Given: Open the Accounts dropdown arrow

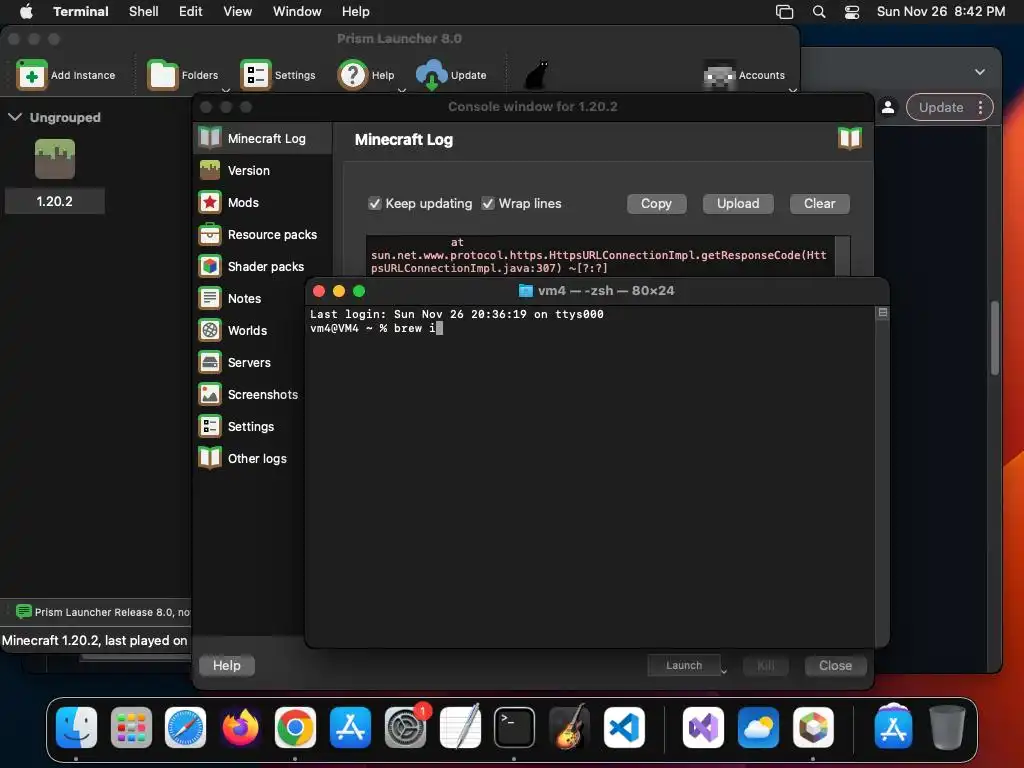Looking at the screenshot, I should [792, 90].
